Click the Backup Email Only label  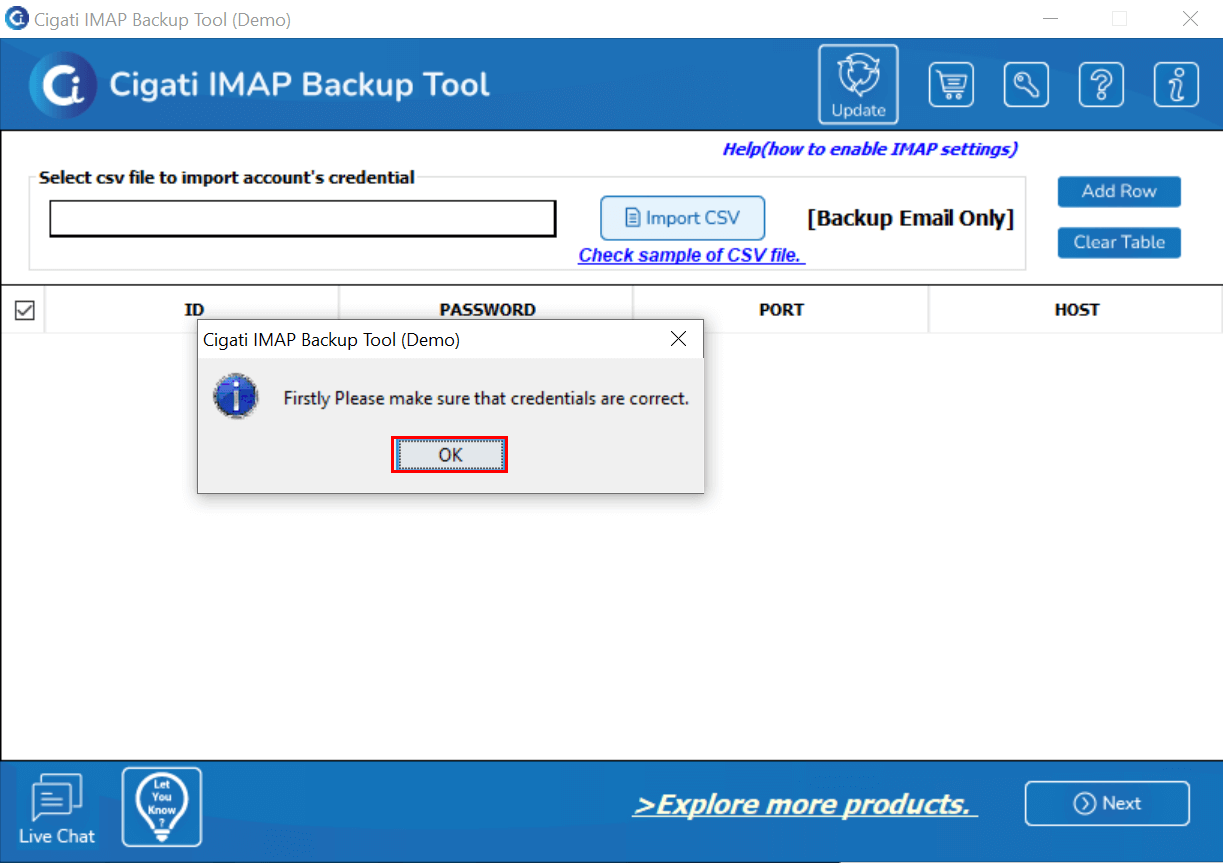911,218
